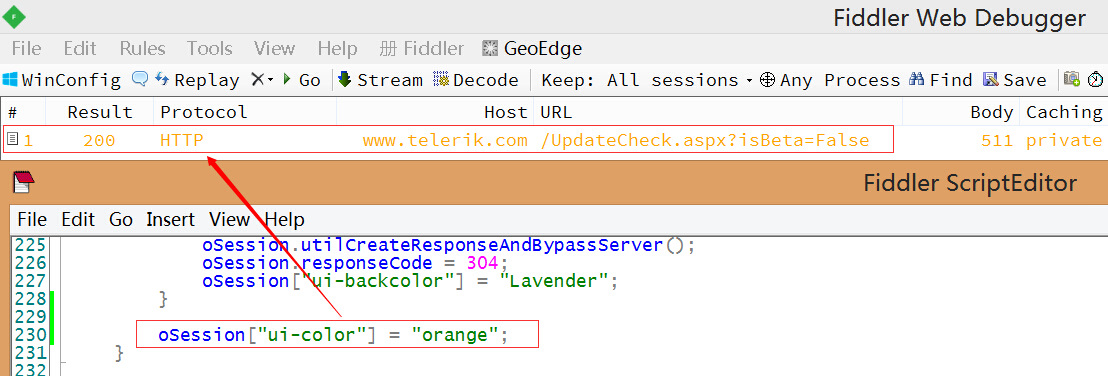
Task: Select session 1 www.telerik.com row
Action: [553, 141]
